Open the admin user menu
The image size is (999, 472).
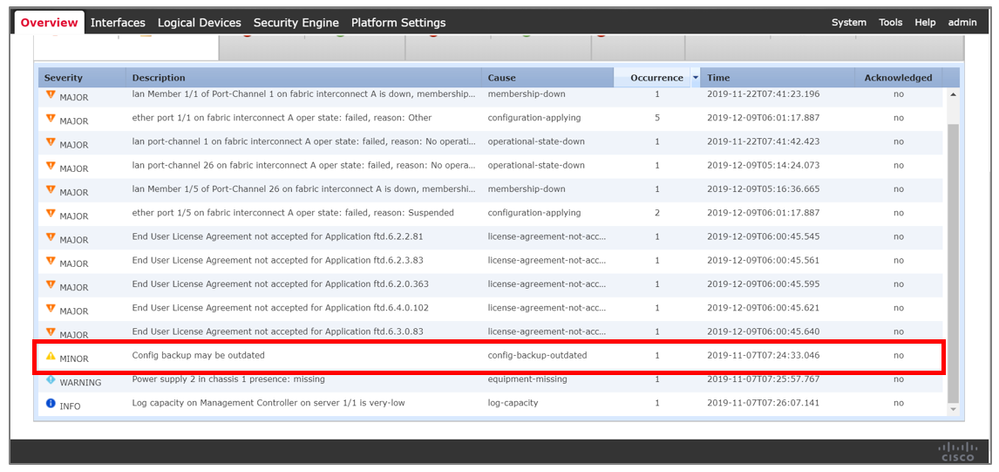click(962, 22)
